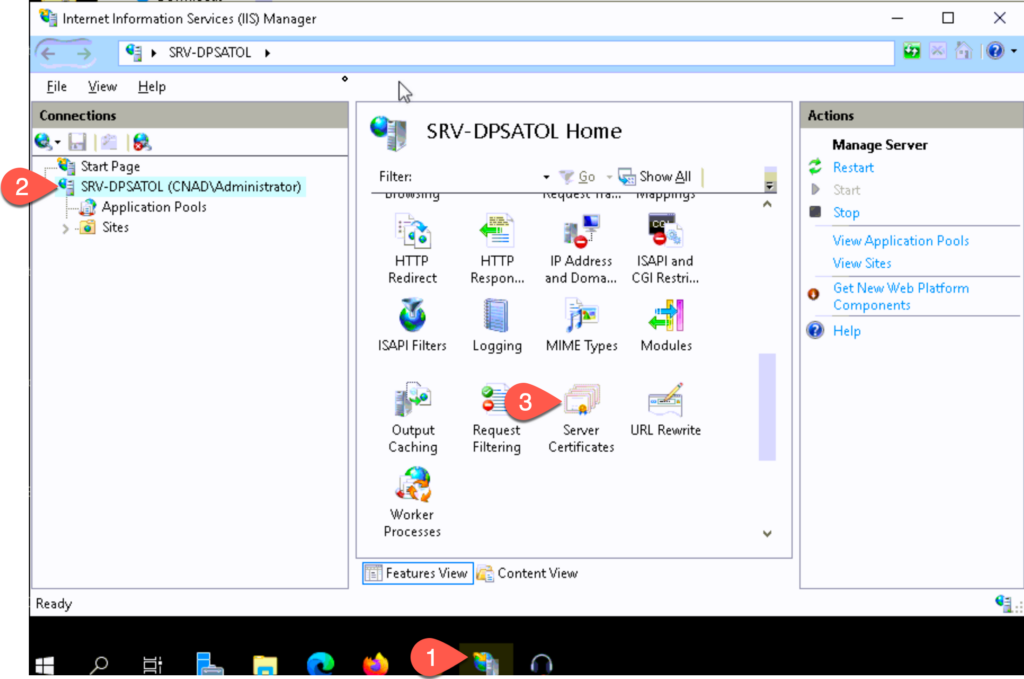
Task: Open the Output Caching feature
Action: (x=412, y=405)
